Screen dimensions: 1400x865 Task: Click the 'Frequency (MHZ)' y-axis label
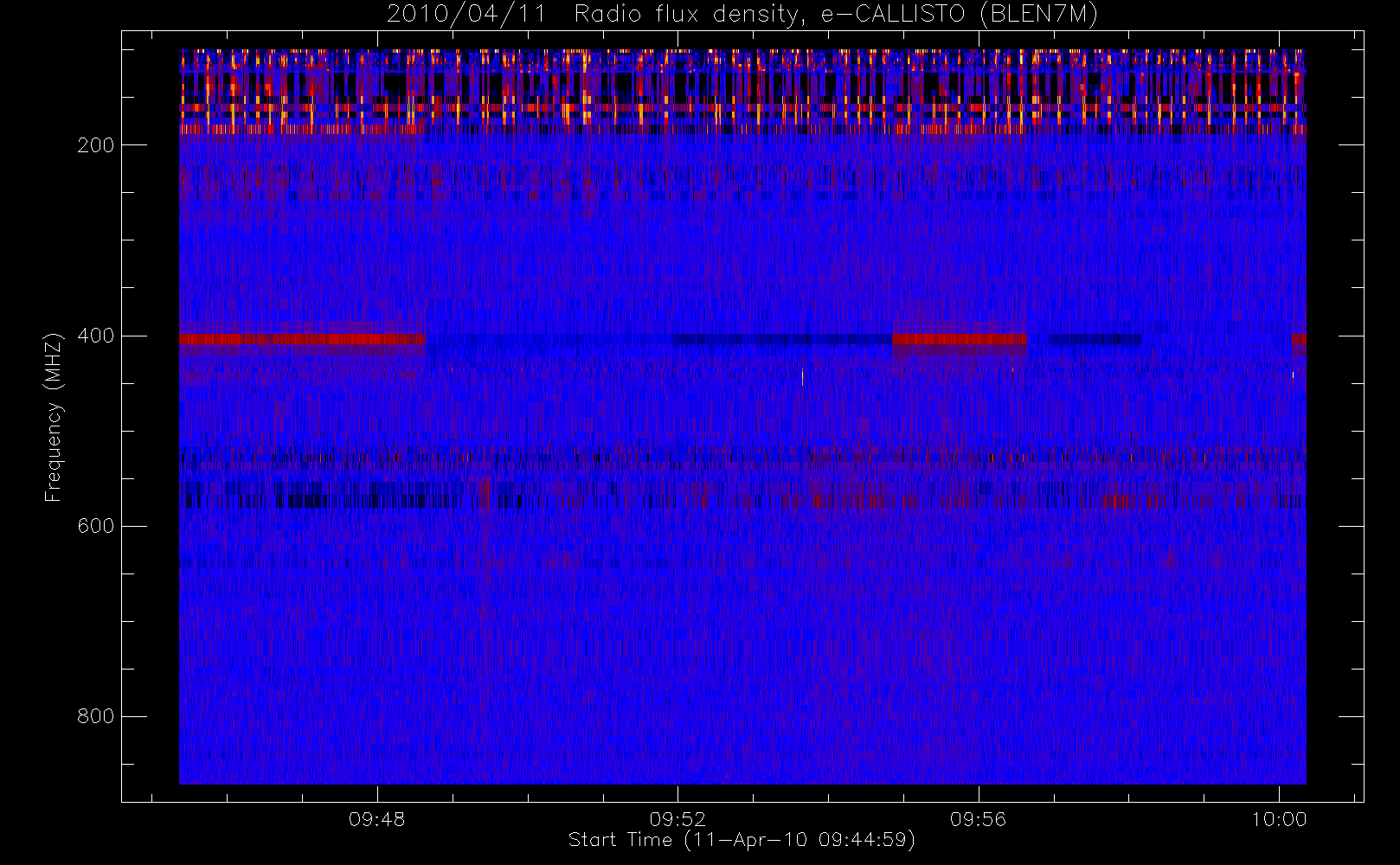54,417
